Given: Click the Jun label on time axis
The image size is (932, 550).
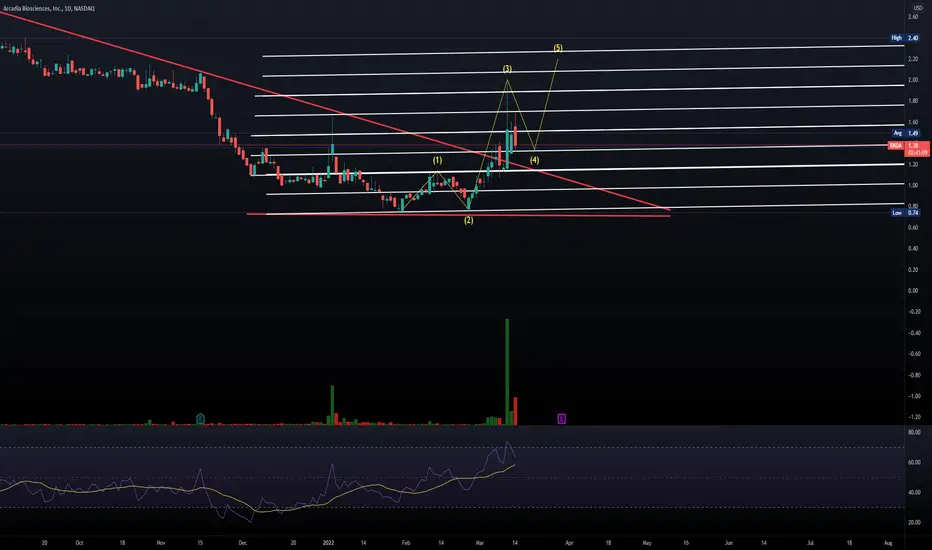Looking at the screenshot, I should 729,543.
